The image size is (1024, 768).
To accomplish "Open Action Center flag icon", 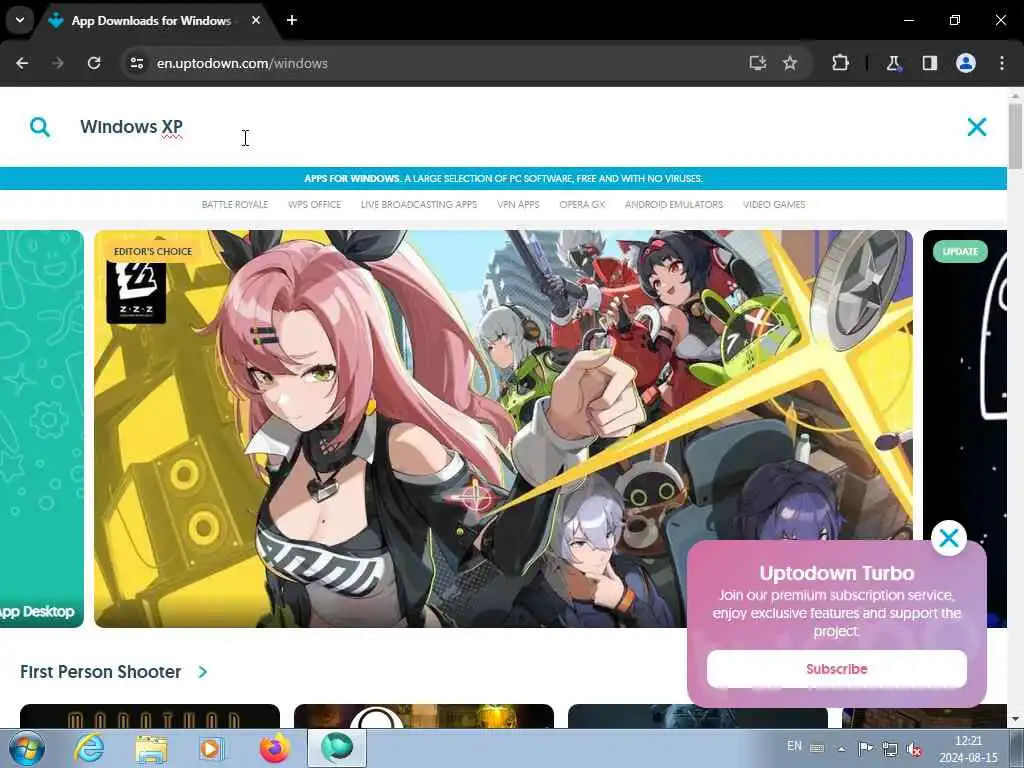I will point(865,748).
